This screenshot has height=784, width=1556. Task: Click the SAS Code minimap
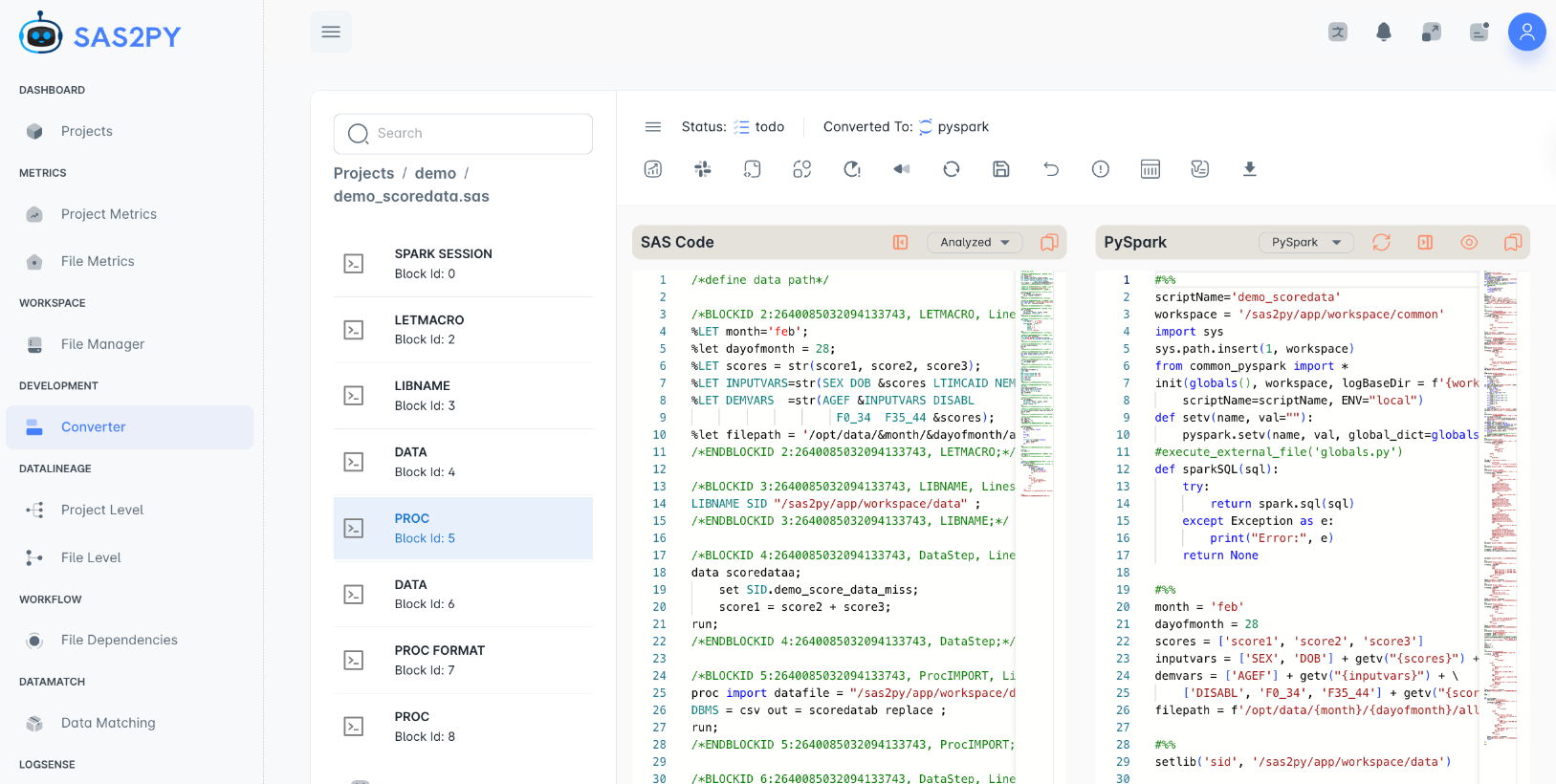pos(1037,383)
